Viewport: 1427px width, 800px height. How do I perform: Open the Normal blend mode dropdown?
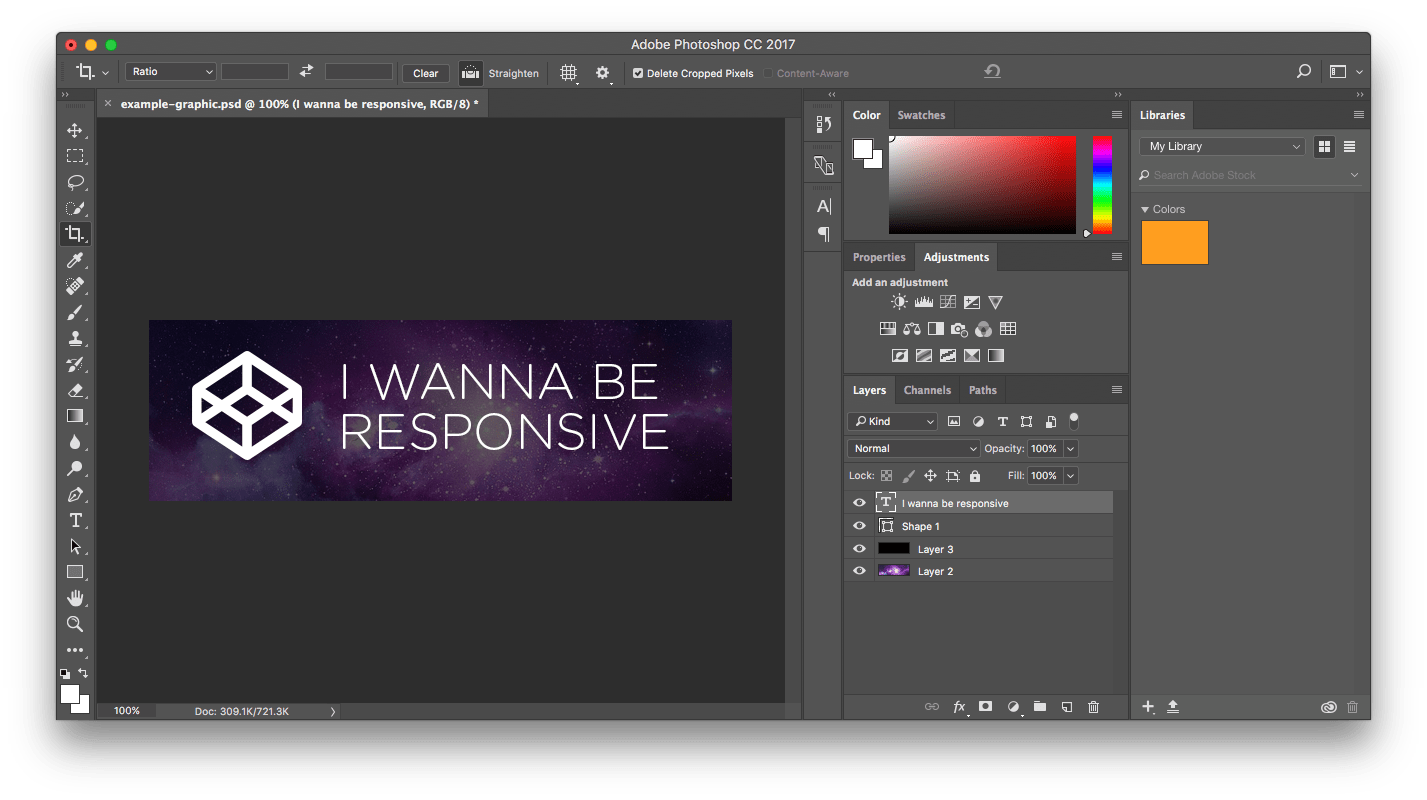[913, 448]
